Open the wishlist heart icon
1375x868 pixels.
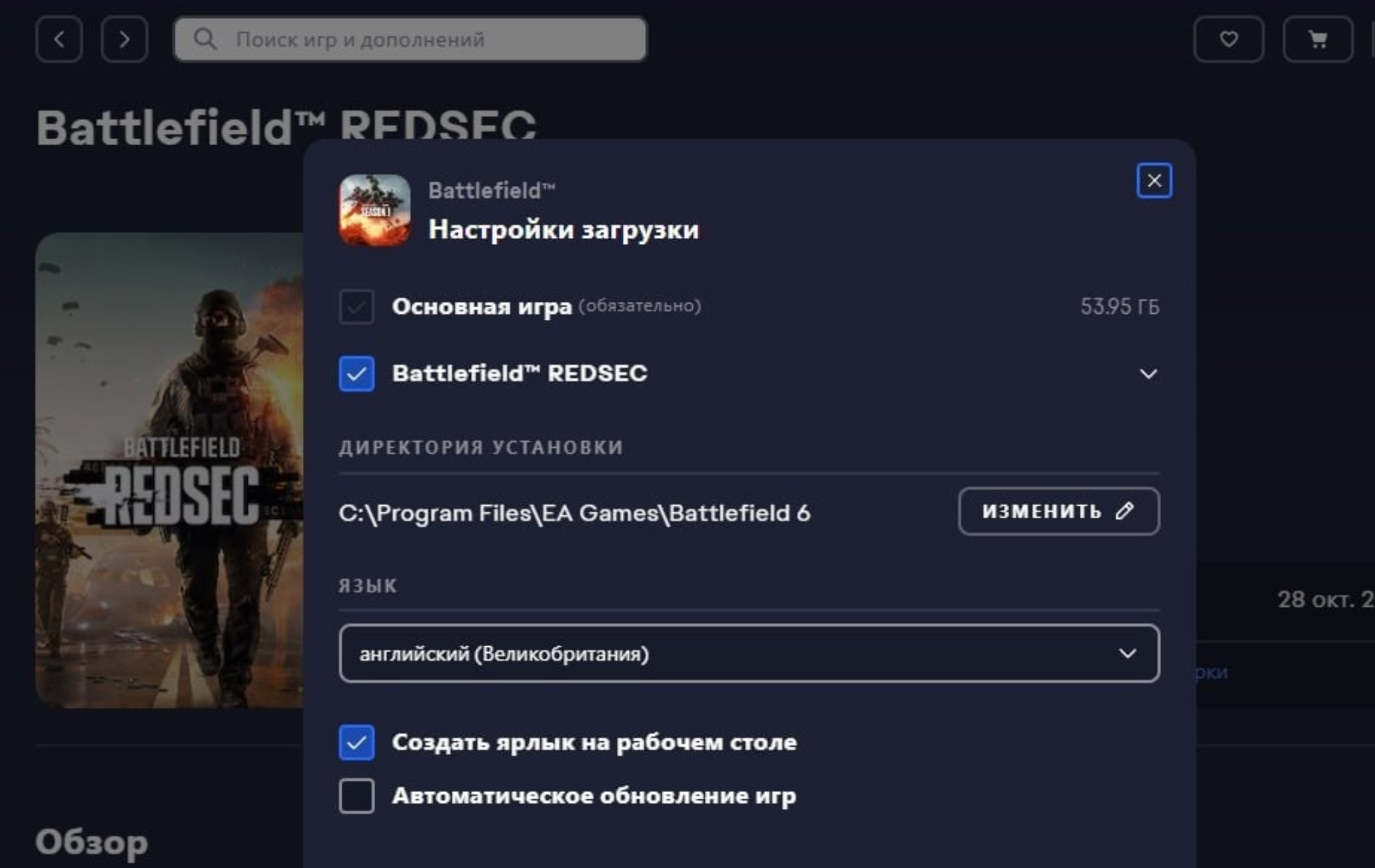click(1228, 40)
